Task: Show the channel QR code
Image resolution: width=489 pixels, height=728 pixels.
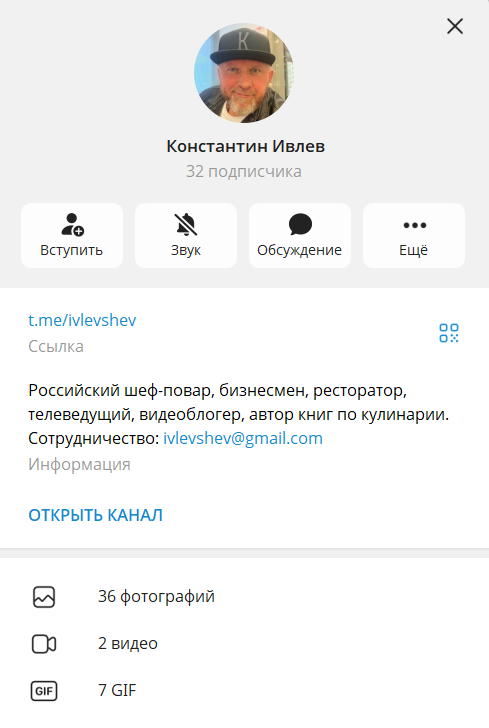Action: [x=449, y=333]
